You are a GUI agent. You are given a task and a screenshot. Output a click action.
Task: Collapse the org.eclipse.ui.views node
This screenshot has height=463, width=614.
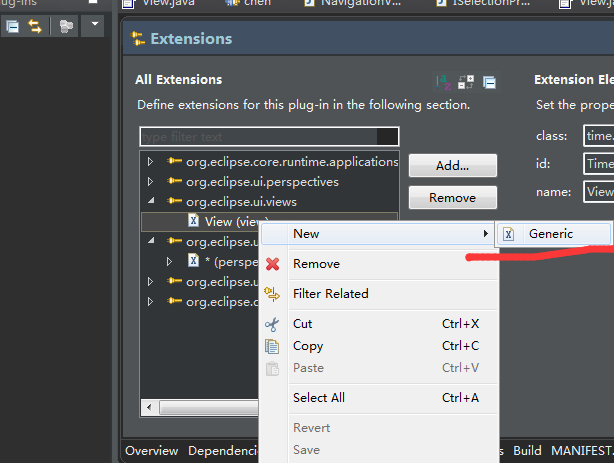151,202
